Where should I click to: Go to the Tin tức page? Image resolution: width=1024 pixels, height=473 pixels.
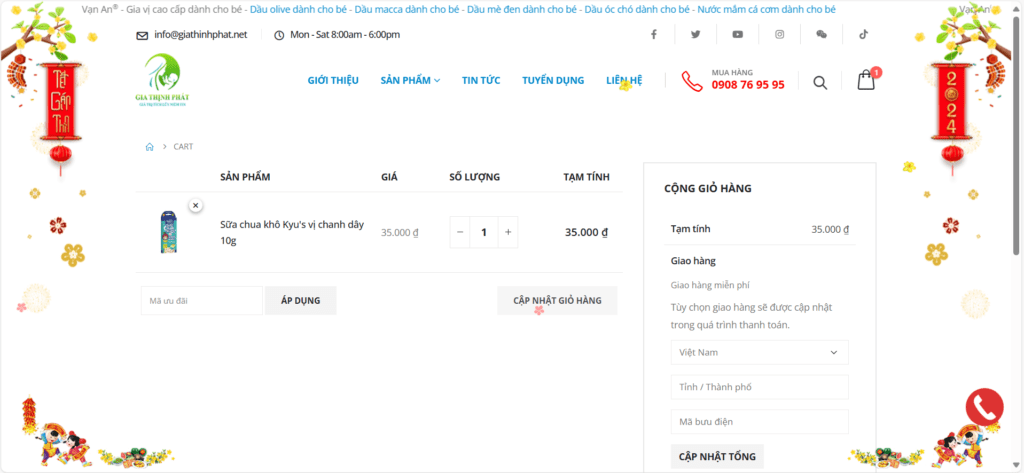[x=481, y=80]
